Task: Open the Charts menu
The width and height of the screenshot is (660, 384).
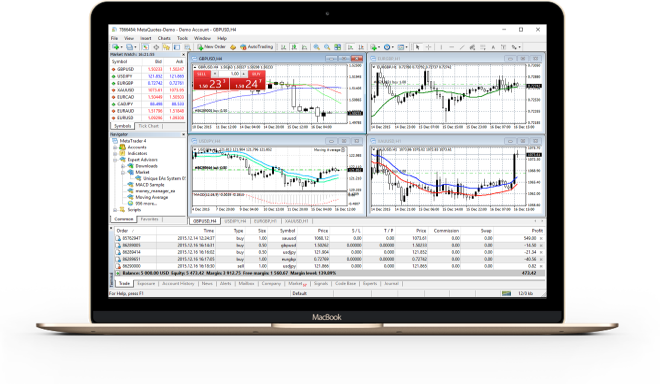Action: 164,38
